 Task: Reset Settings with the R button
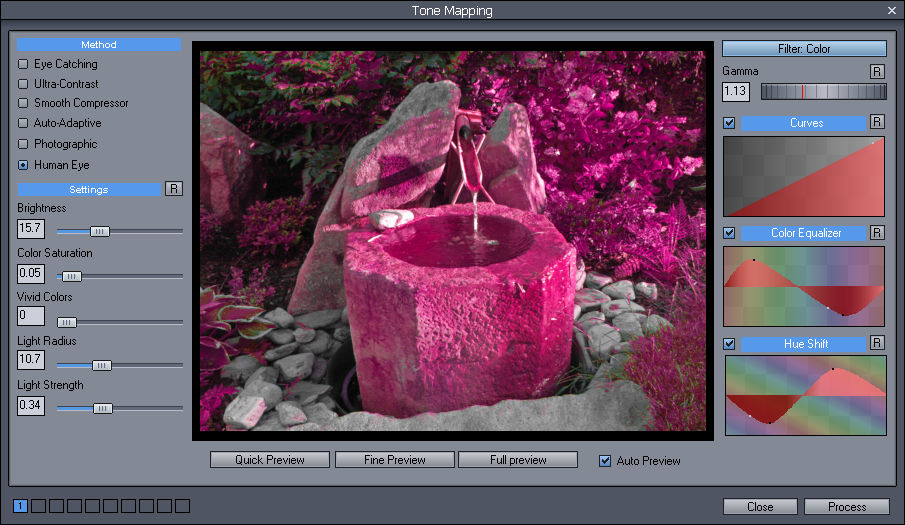(174, 189)
